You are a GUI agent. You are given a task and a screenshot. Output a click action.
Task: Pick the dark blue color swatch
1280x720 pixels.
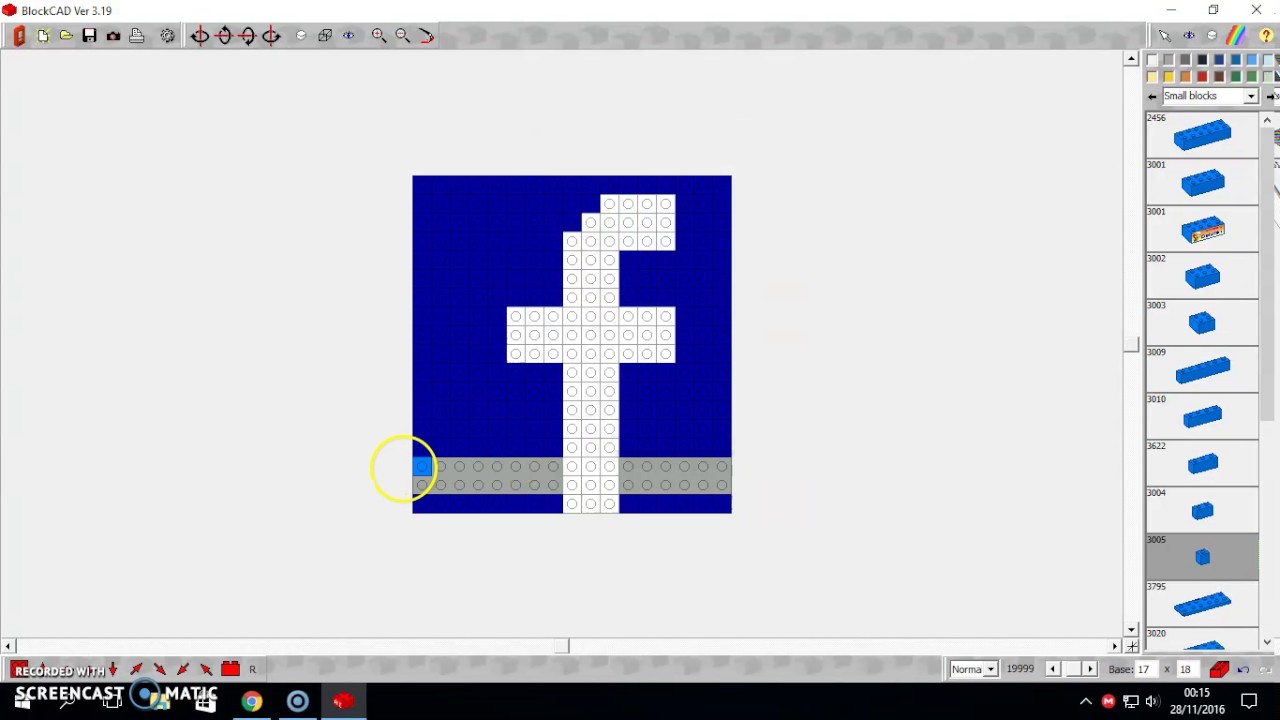(x=1219, y=60)
